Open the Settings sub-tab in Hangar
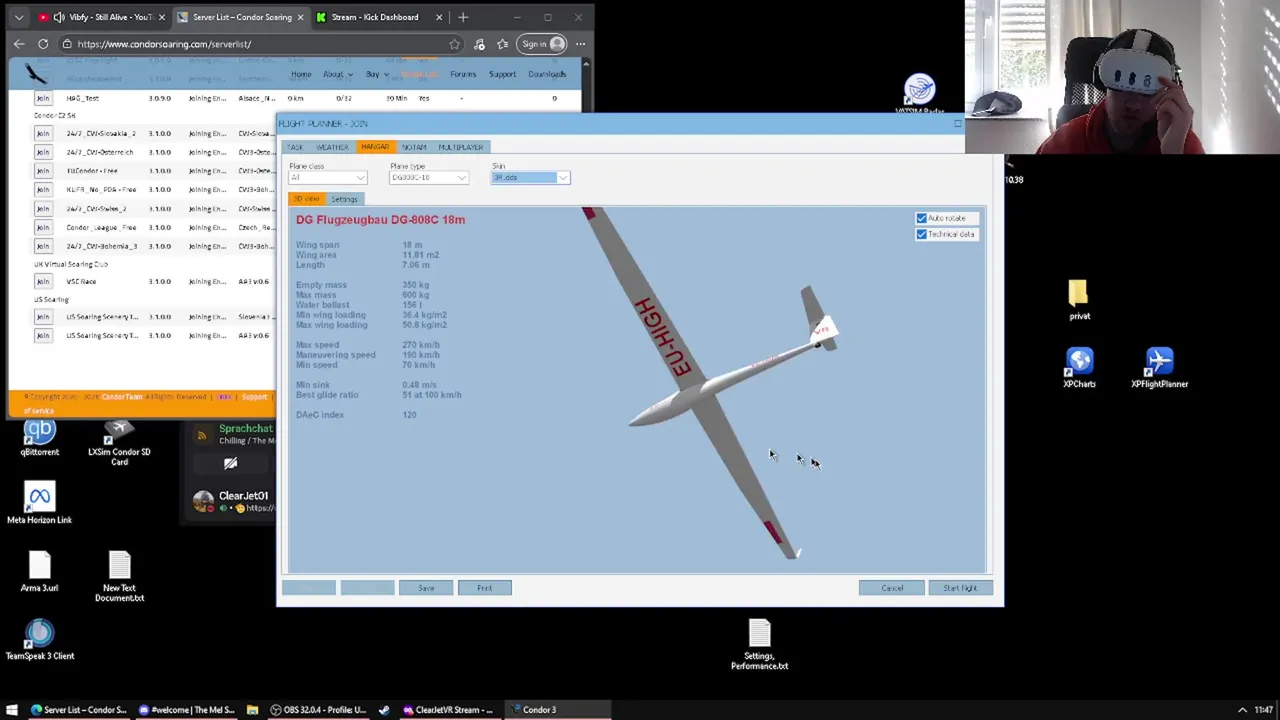Image resolution: width=1280 pixels, height=720 pixels. (x=344, y=199)
